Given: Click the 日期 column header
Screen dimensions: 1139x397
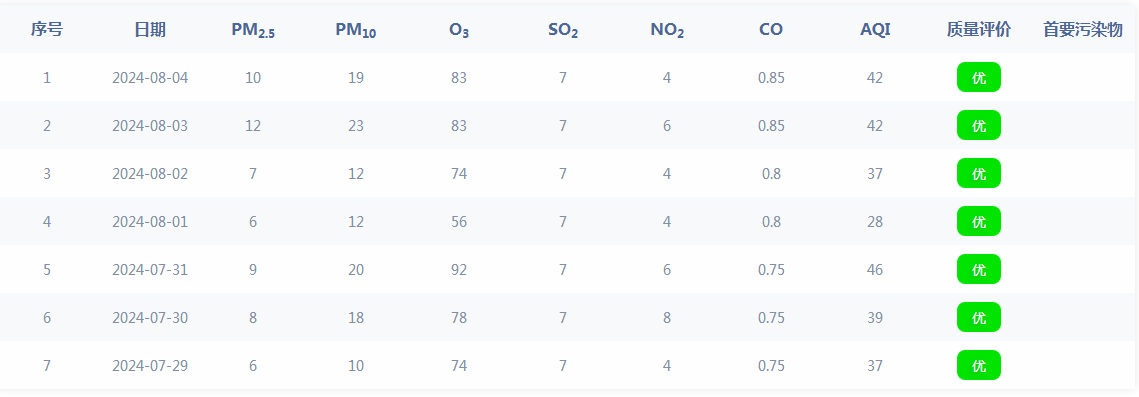Looking at the screenshot, I should pos(150,30).
